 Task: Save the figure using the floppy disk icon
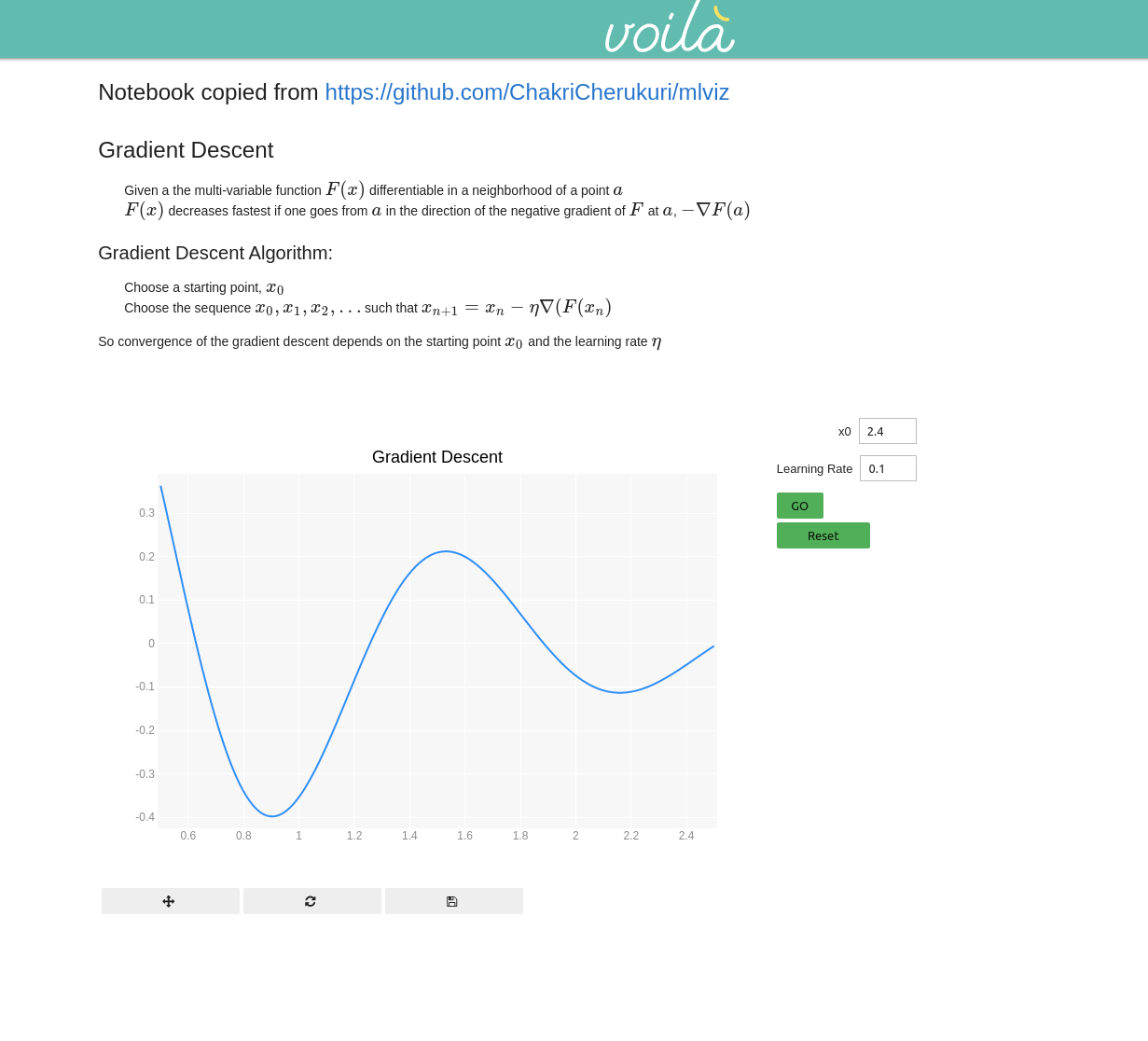[x=453, y=900]
